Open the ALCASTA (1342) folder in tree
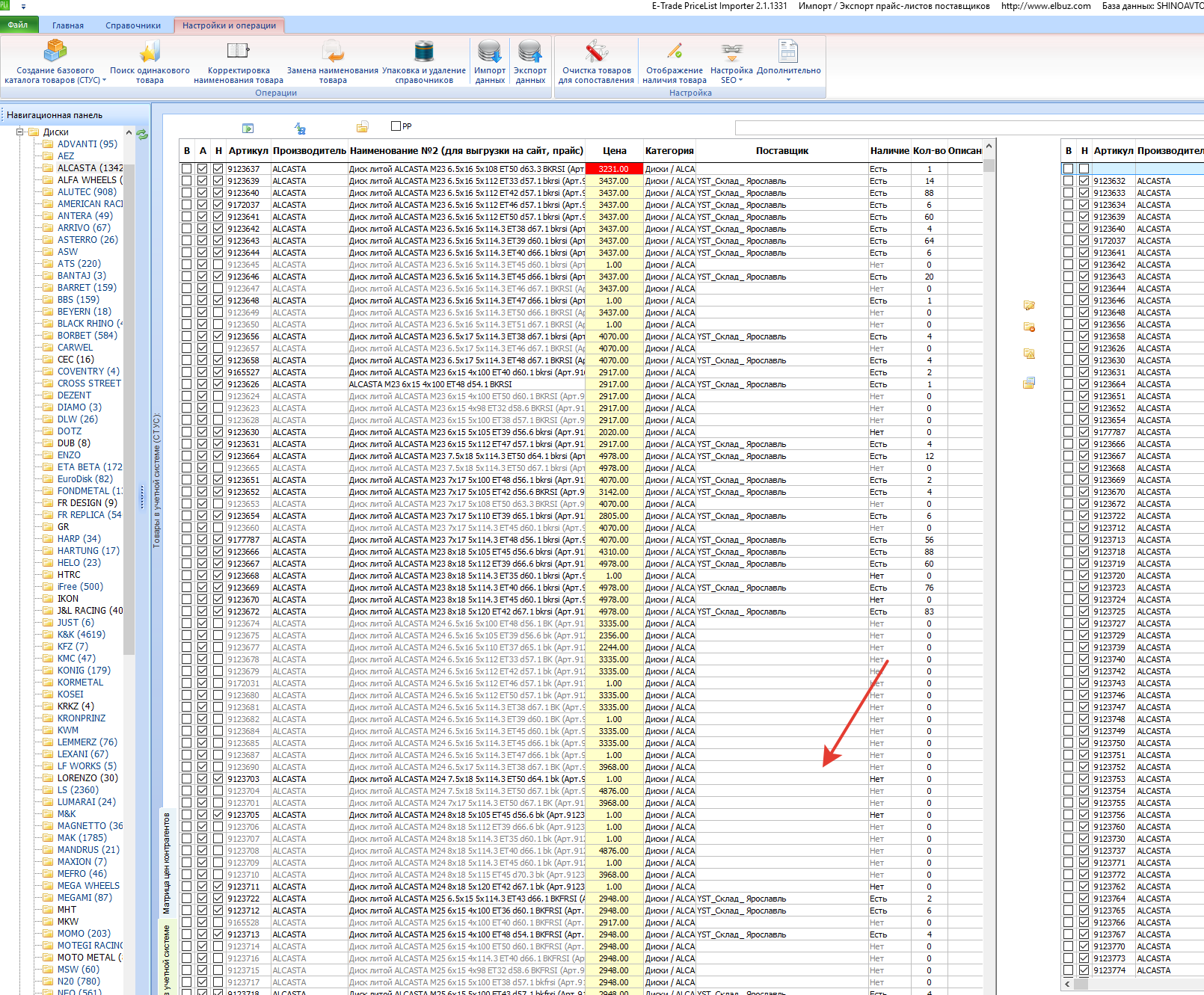 coord(90,168)
